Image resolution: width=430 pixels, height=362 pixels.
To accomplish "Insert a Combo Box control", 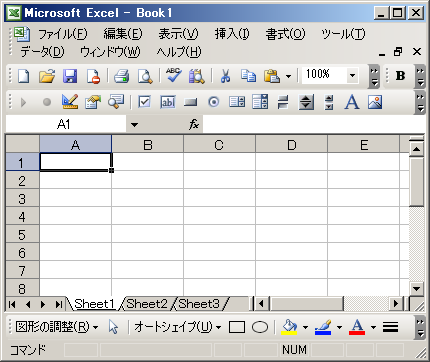I will [x=260, y=102].
